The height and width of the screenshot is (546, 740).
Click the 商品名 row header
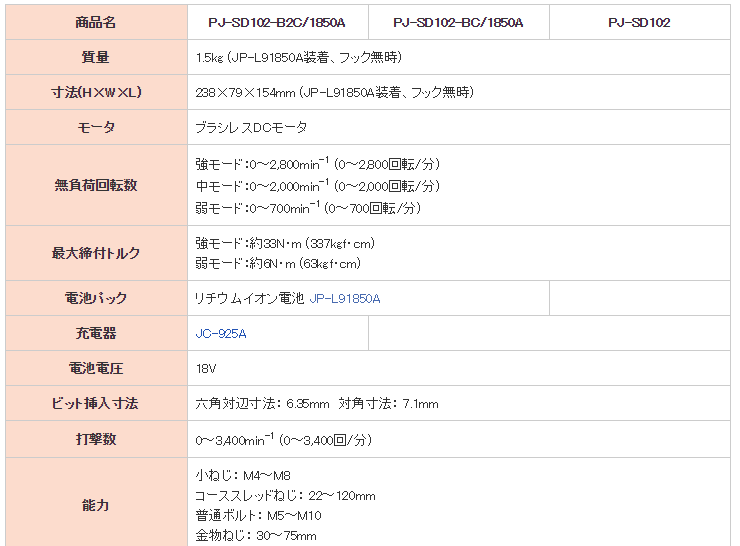(96, 22)
